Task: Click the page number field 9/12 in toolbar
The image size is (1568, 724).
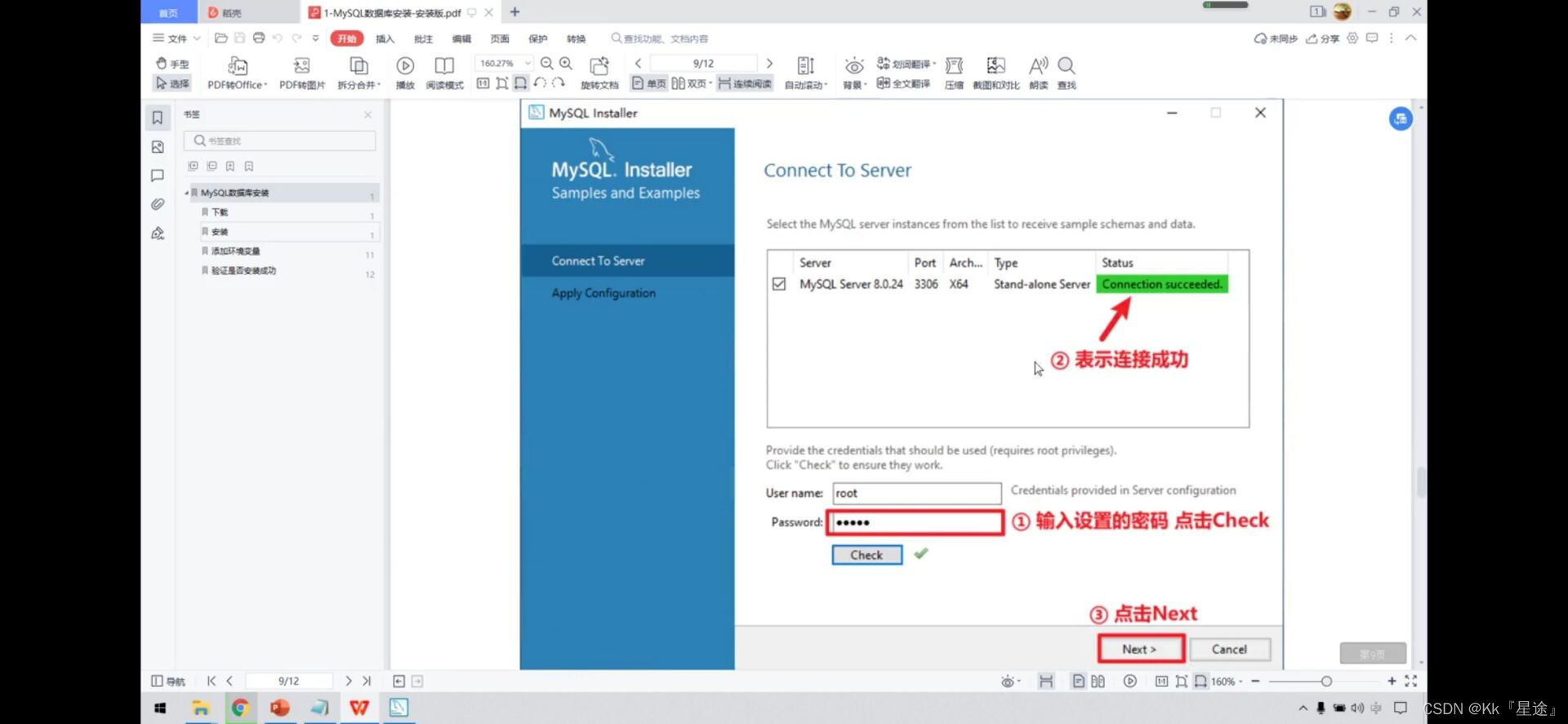Action: click(703, 63)
